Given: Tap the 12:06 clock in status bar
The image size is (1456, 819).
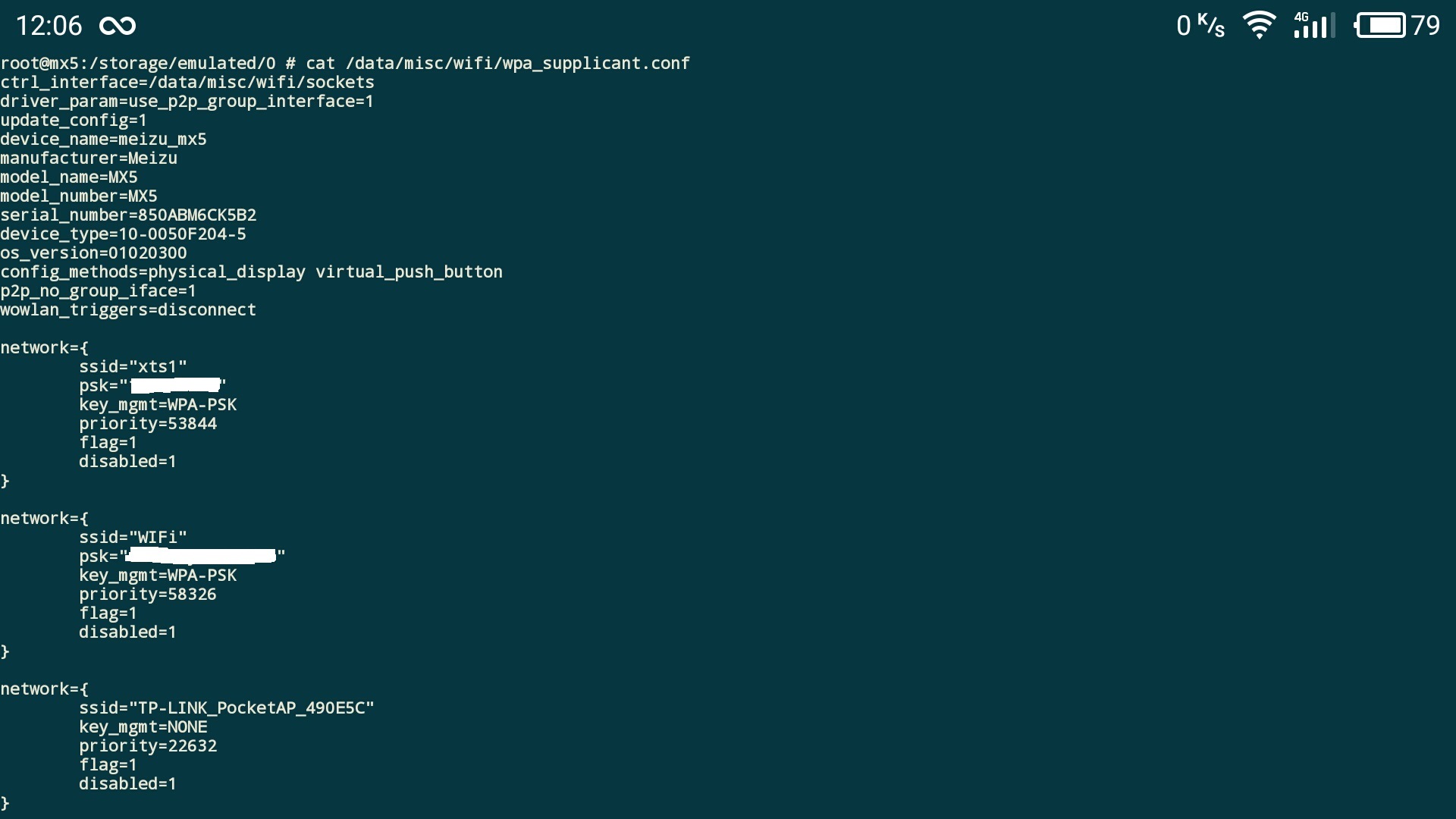Looking at the screenshot, I should click(49, 26).
